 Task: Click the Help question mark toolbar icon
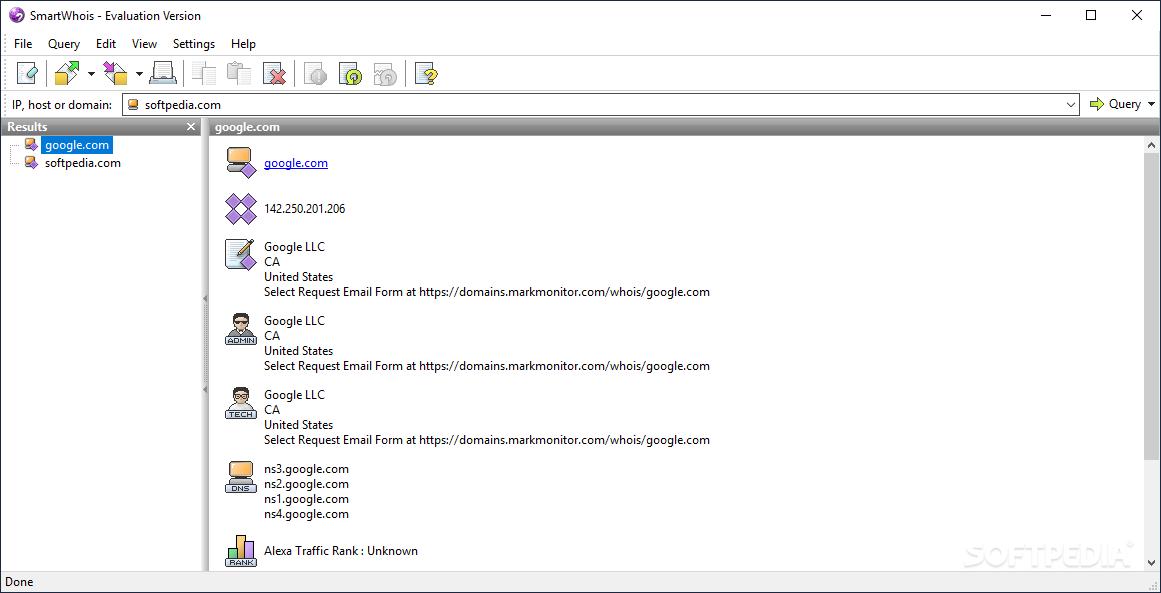coord(427,73)
